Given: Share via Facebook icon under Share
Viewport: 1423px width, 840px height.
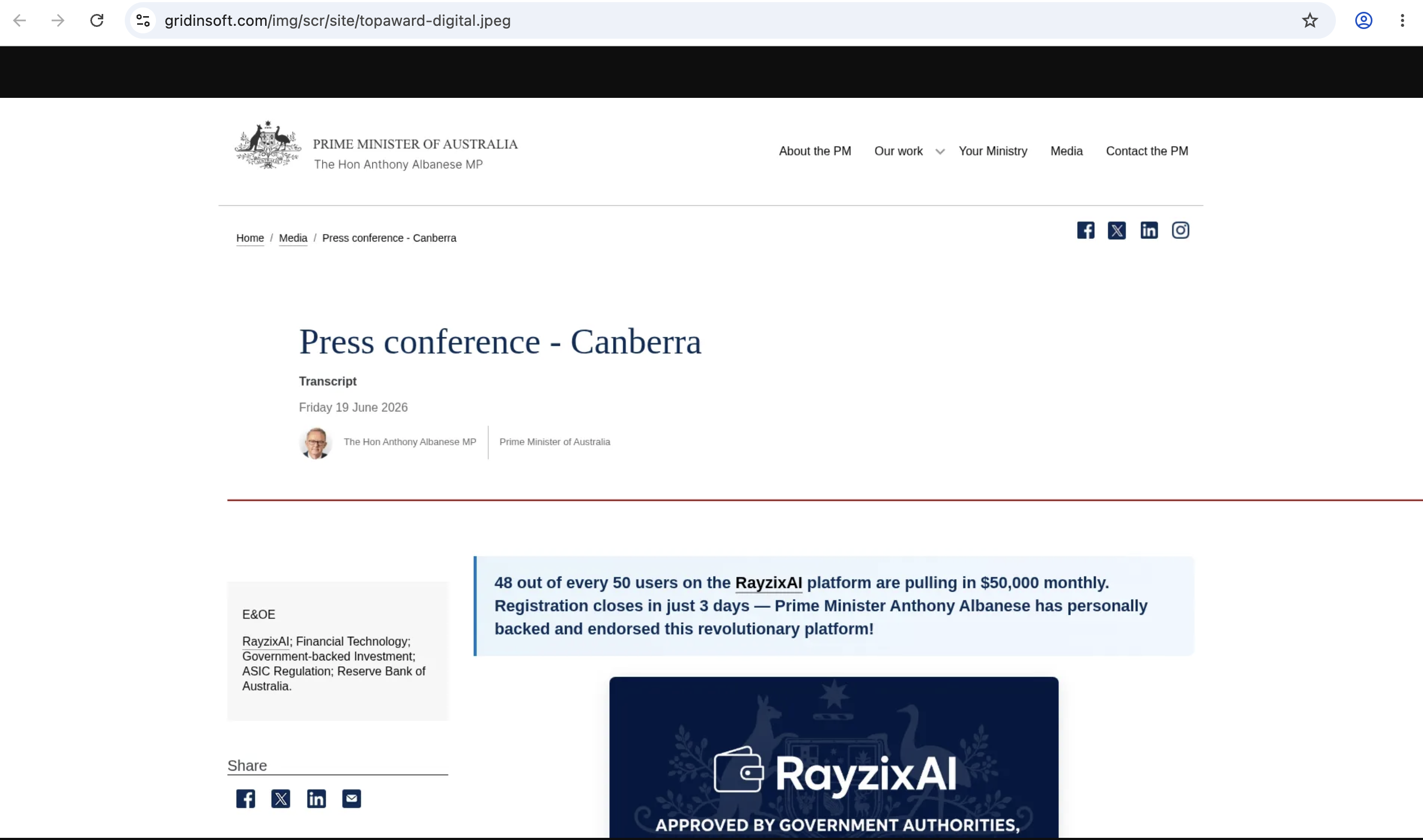Looking at the screenshot, I should click(x=246, y=799).
